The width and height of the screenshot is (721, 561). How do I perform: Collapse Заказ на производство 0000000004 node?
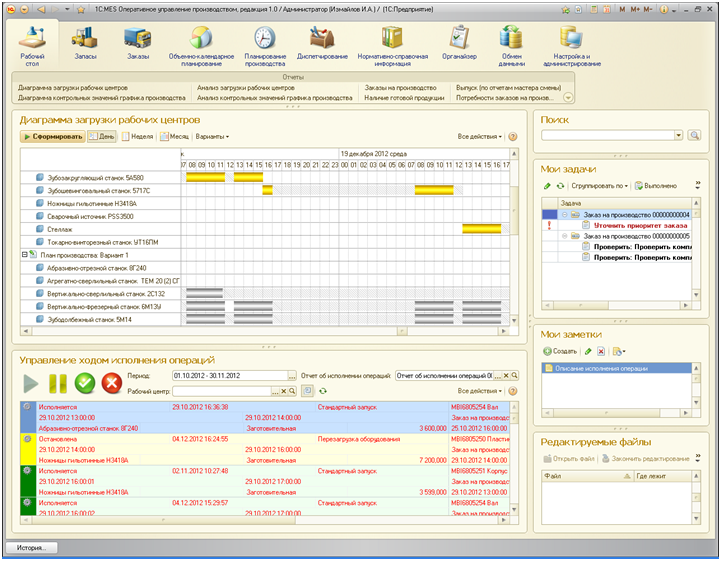coord(565,215)
